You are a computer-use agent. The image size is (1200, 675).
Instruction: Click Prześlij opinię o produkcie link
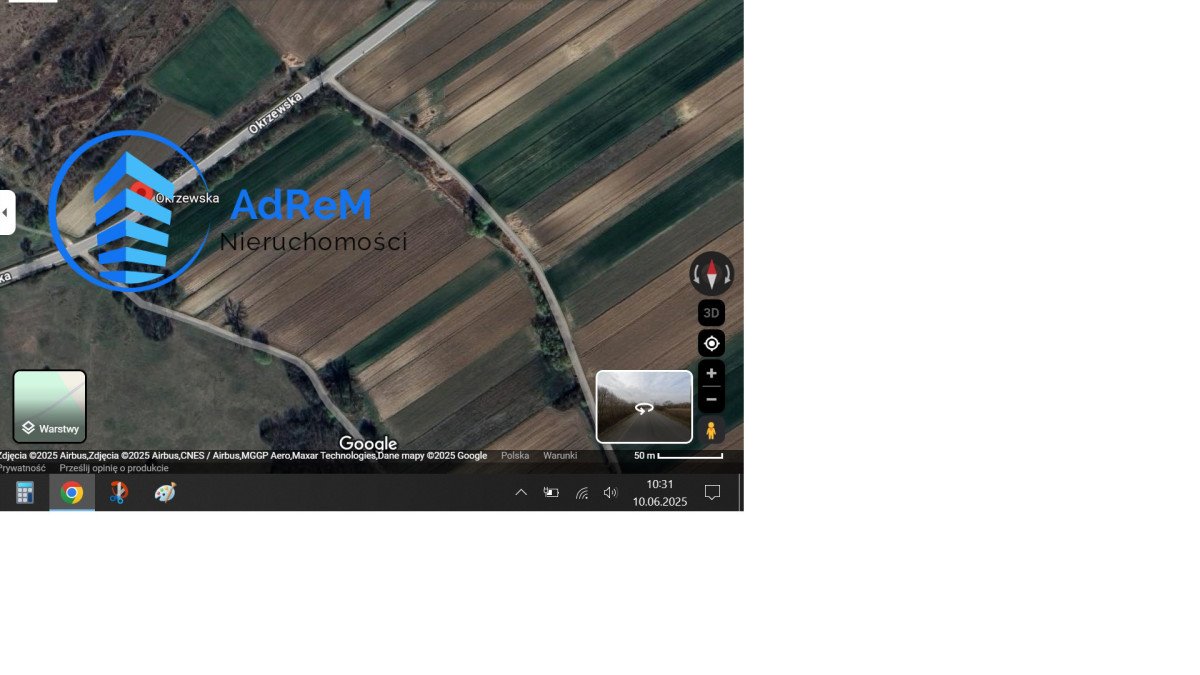(x=114, y=468)
